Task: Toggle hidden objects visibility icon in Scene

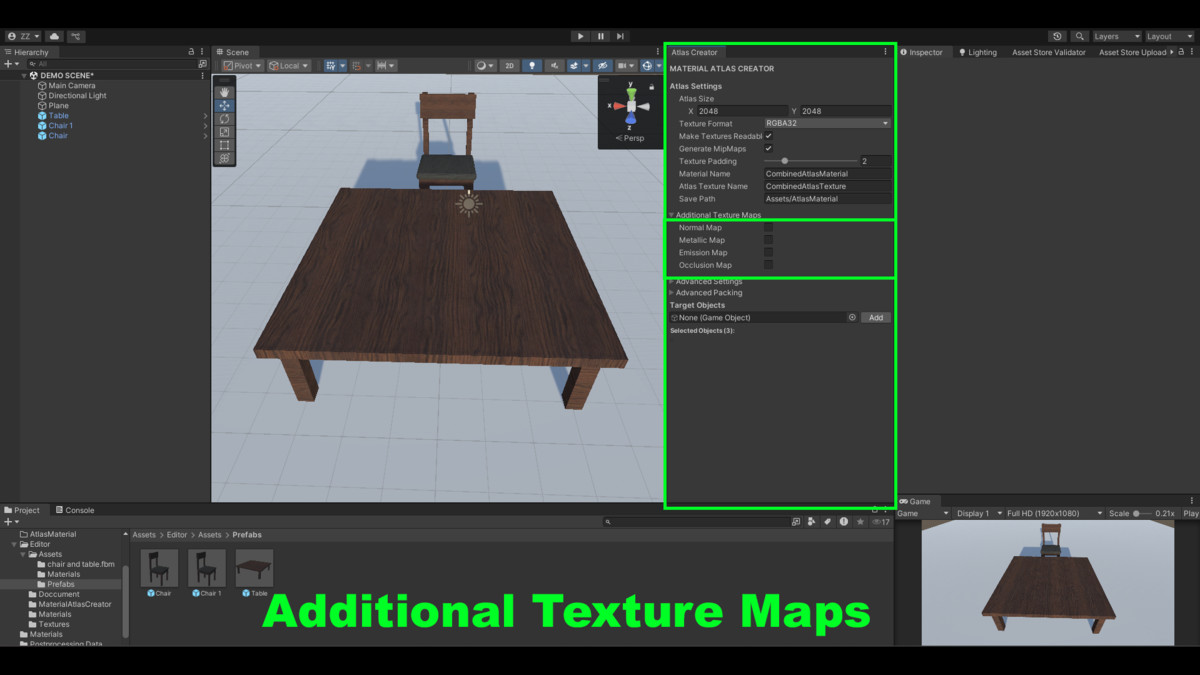Action: click(602, 66)
